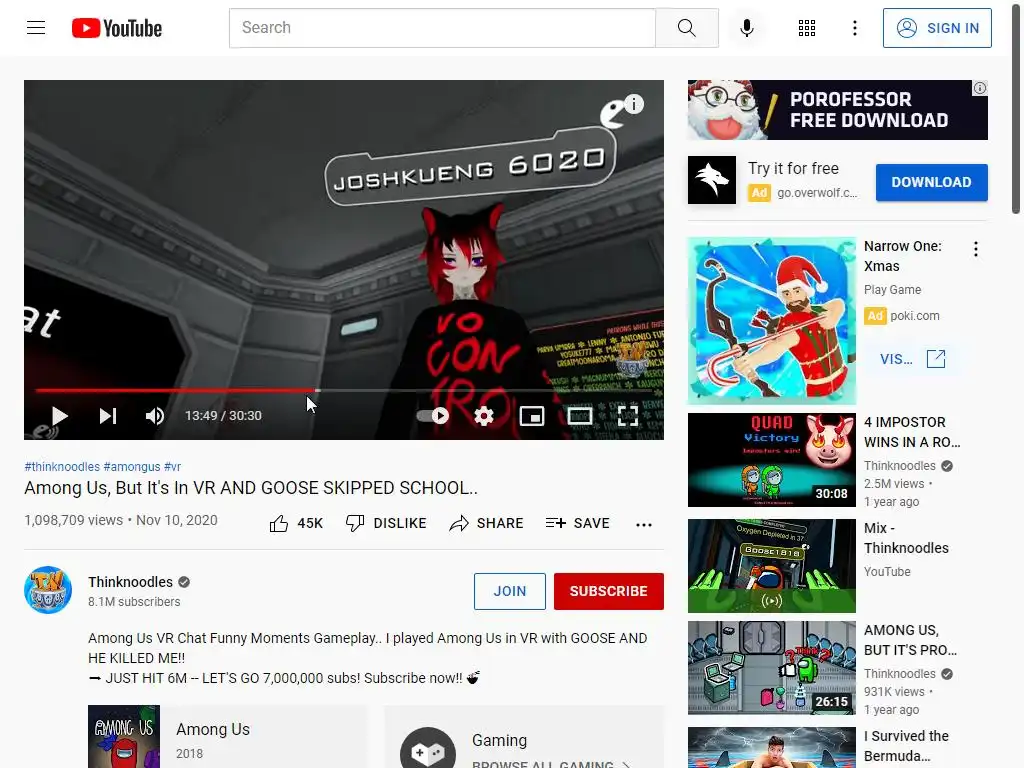Open the 4 IMPOSTOR WINS video title
This screenshot has width=1024, height=768.
click(x=912, y=432)
